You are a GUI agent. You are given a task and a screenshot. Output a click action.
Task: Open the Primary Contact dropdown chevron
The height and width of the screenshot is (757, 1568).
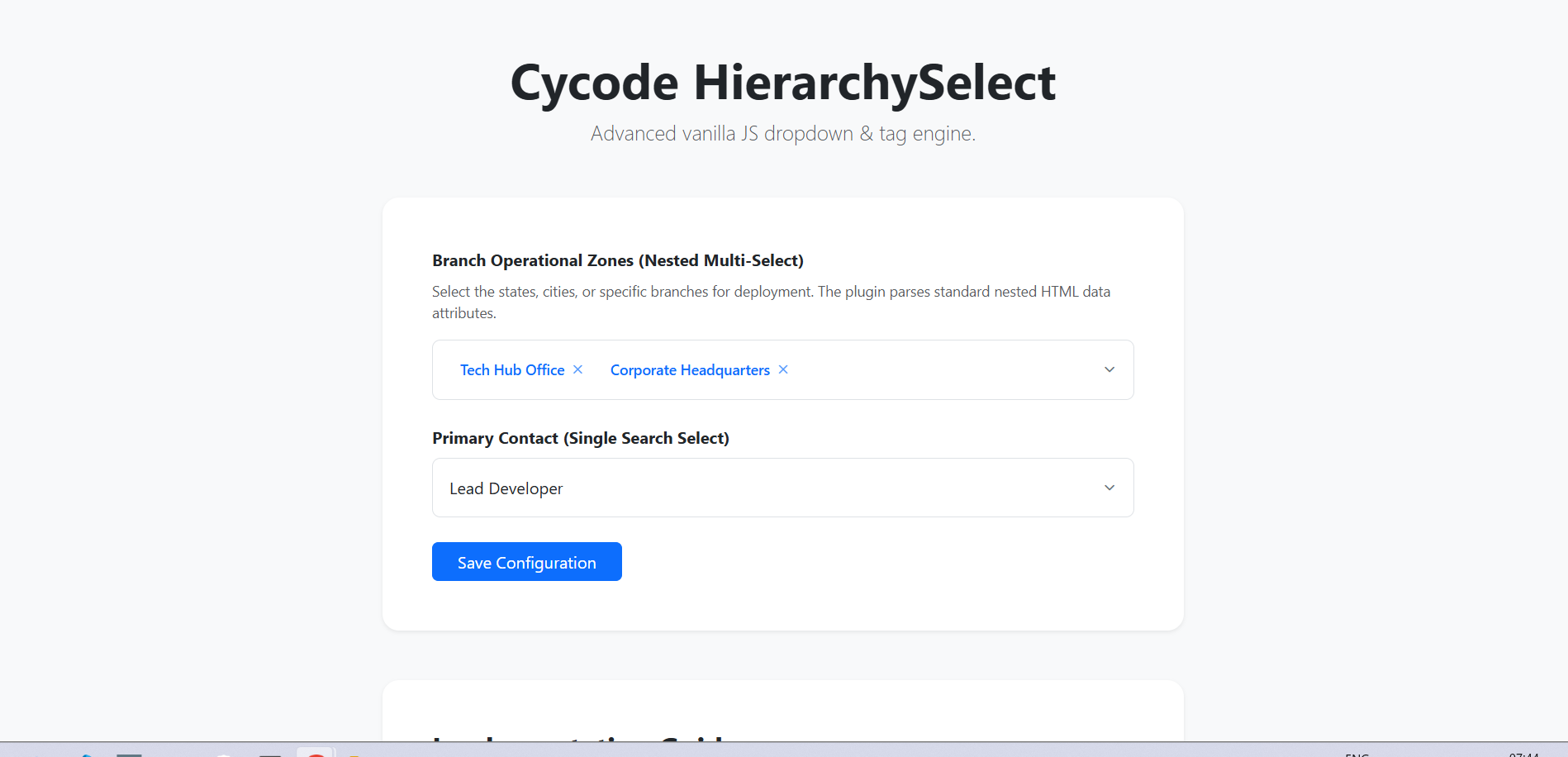click(1109, 488)
